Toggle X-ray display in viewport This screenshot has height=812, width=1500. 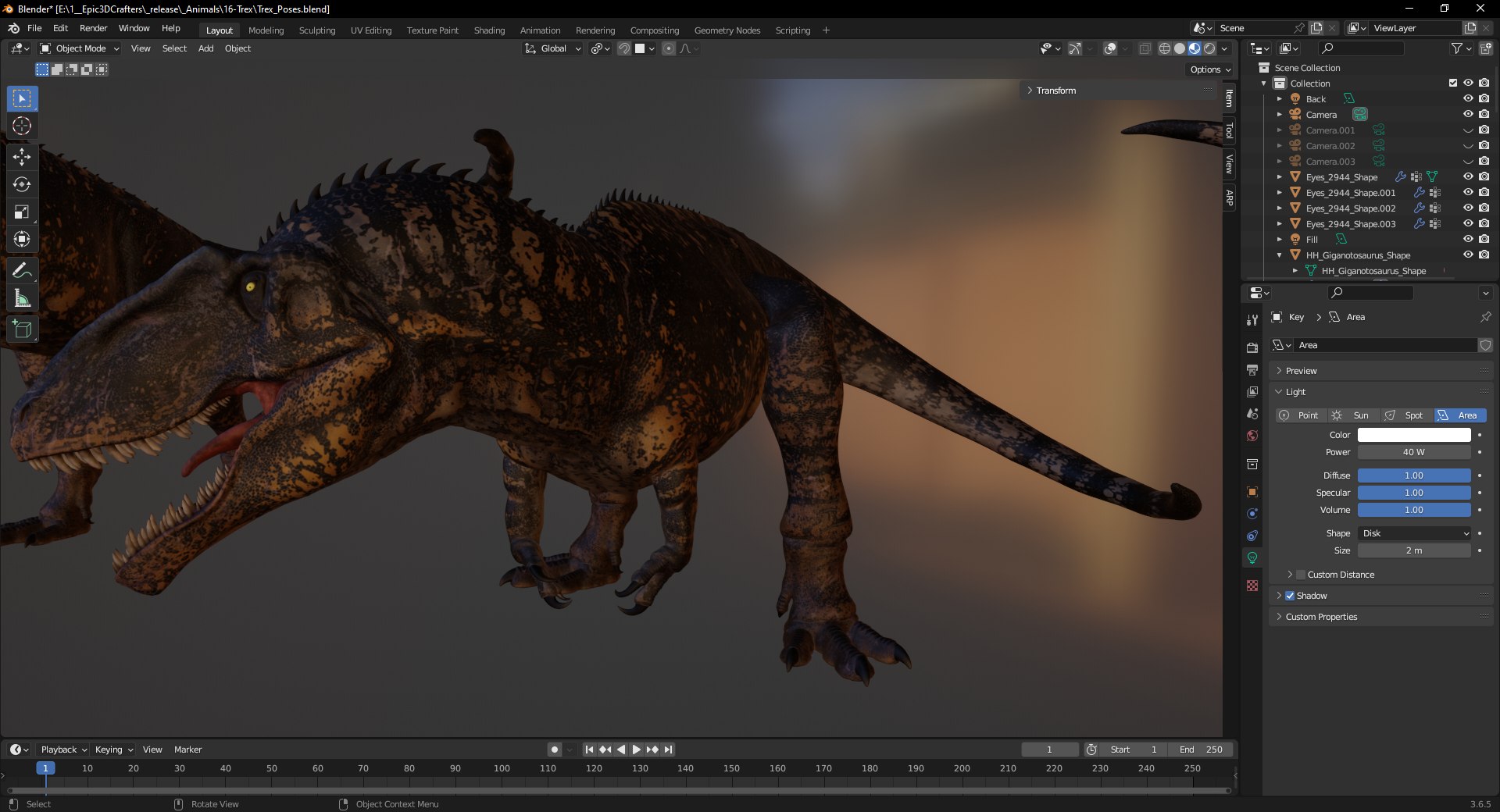tap(1145, 48)
